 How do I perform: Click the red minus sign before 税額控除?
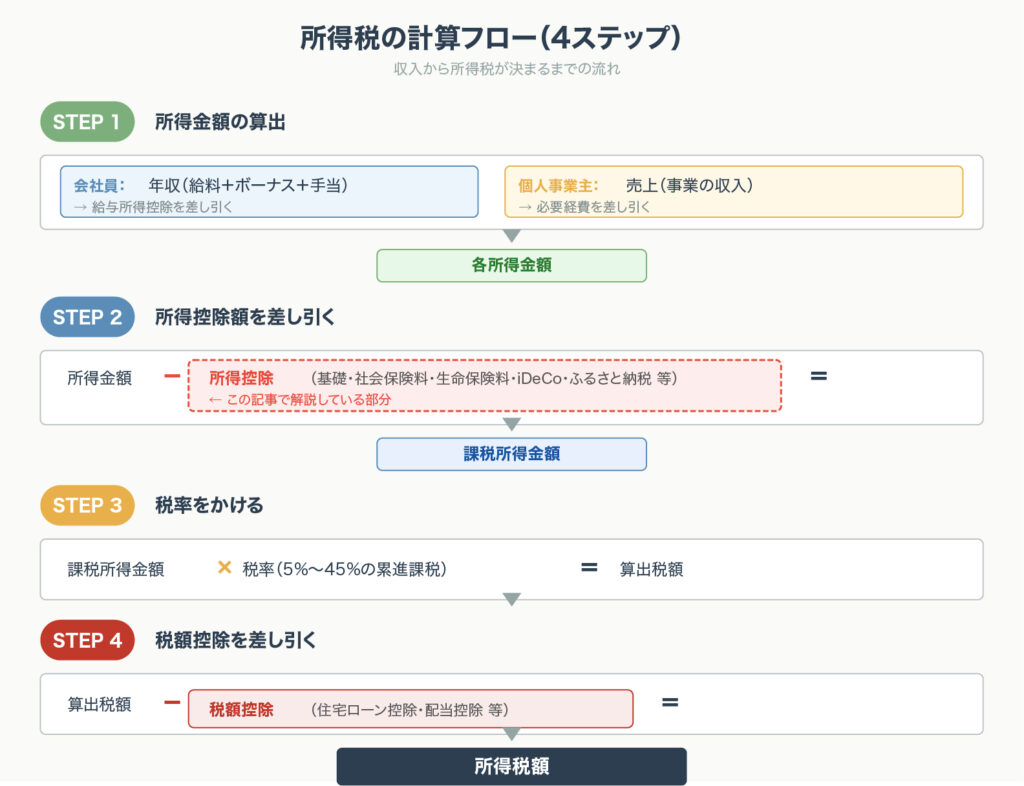point(172,702)
